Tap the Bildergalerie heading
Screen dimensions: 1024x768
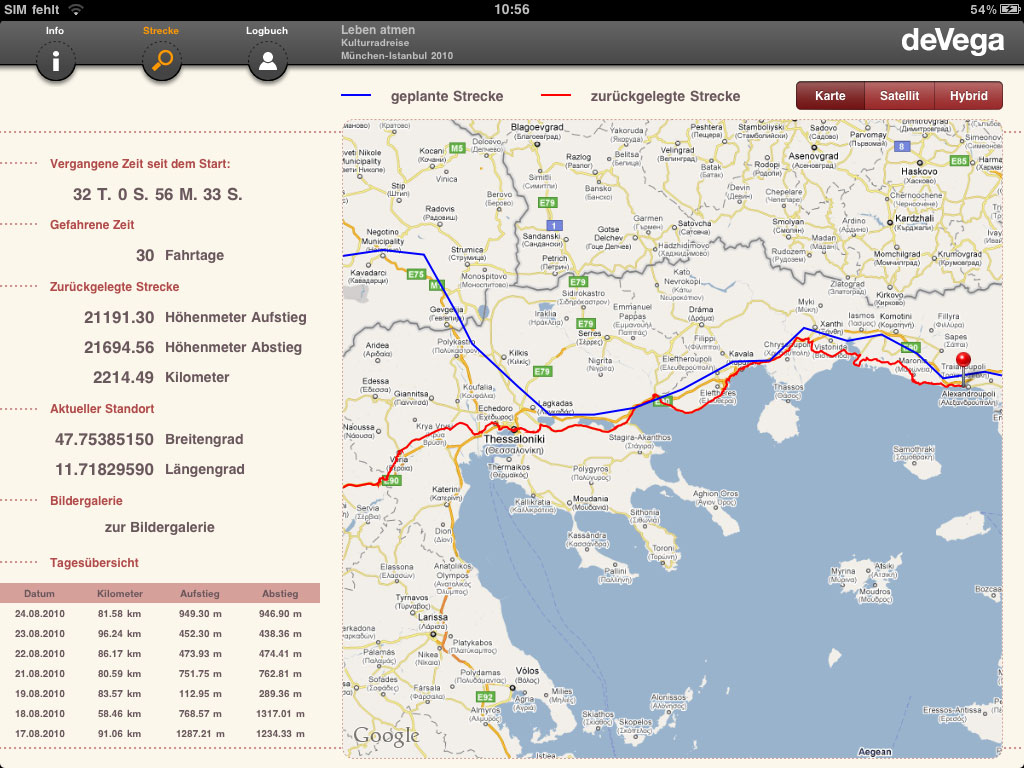coord(86,501)
